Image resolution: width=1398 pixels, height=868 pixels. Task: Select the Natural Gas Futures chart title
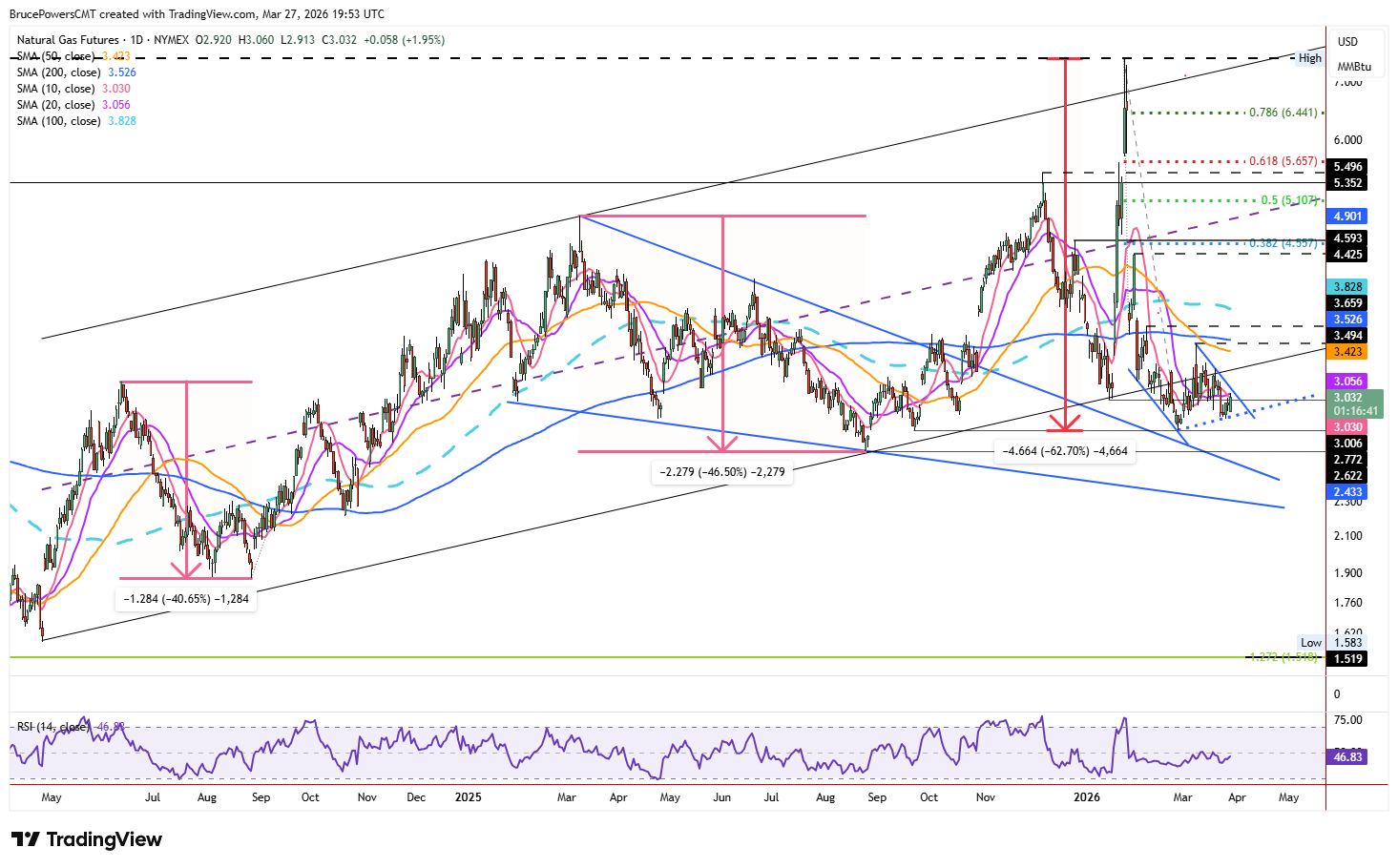pyautogui.click(x=68, y=40)
